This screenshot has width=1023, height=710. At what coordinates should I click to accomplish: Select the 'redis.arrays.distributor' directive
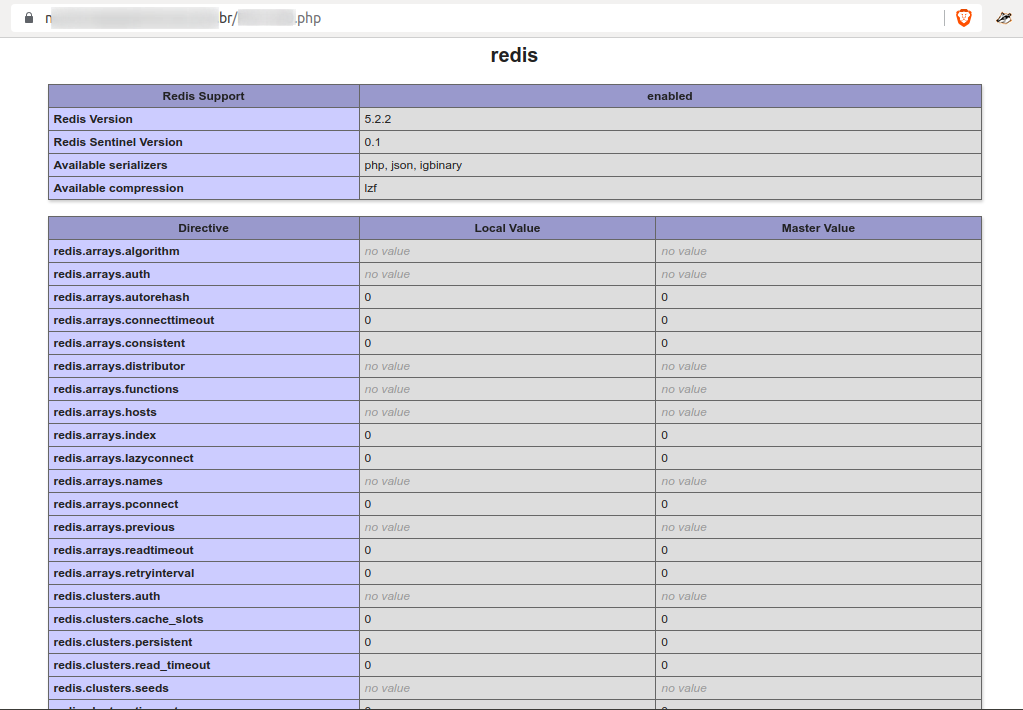[x=119, y=366]
